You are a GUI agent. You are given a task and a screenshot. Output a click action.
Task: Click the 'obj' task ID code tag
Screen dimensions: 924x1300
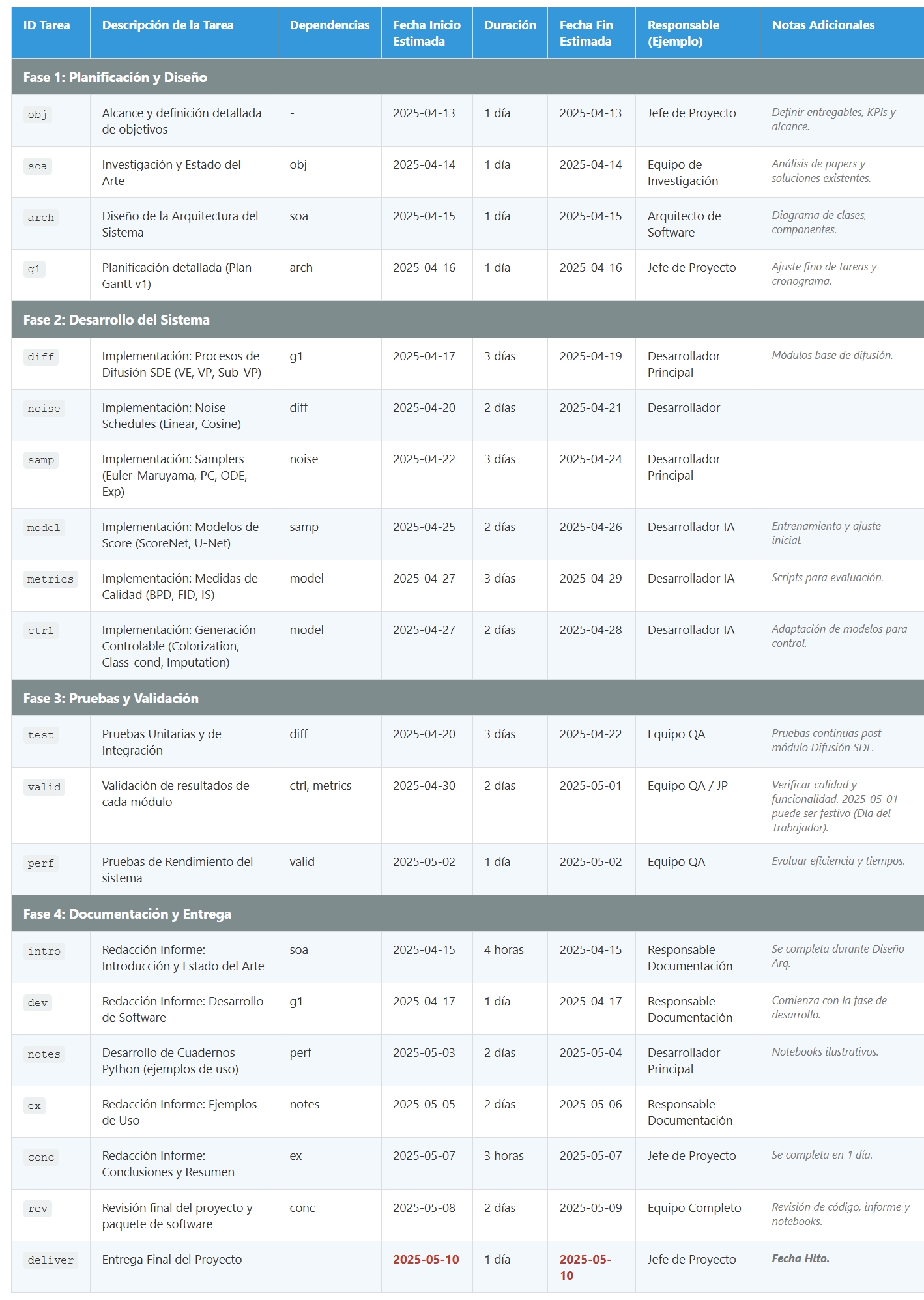pos(38,115)
